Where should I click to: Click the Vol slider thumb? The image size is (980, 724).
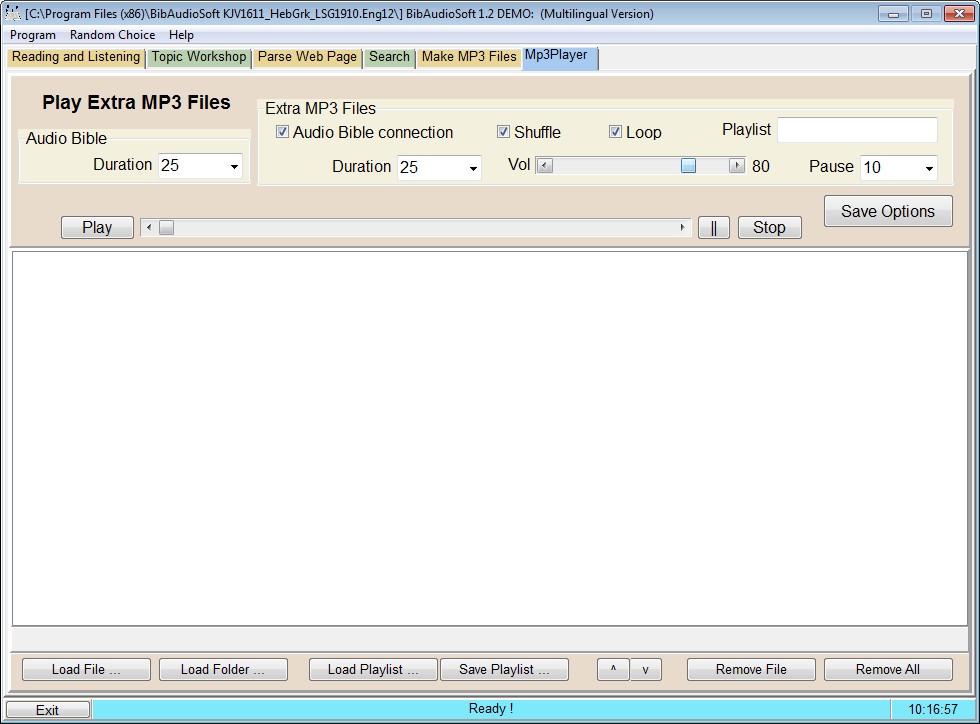[688, 166]
